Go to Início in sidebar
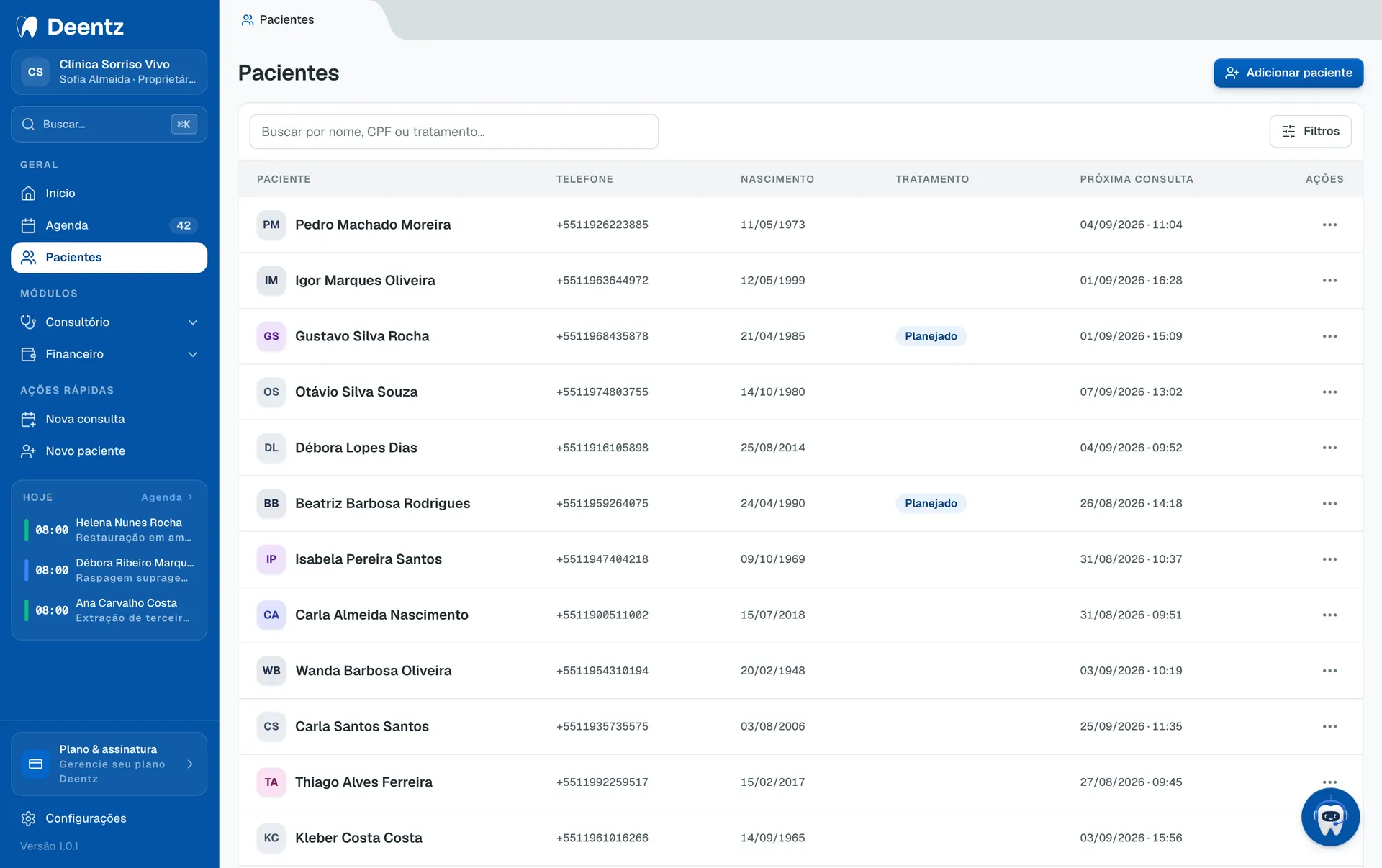Screen dimensions: 1382x868 click(109, 194)
